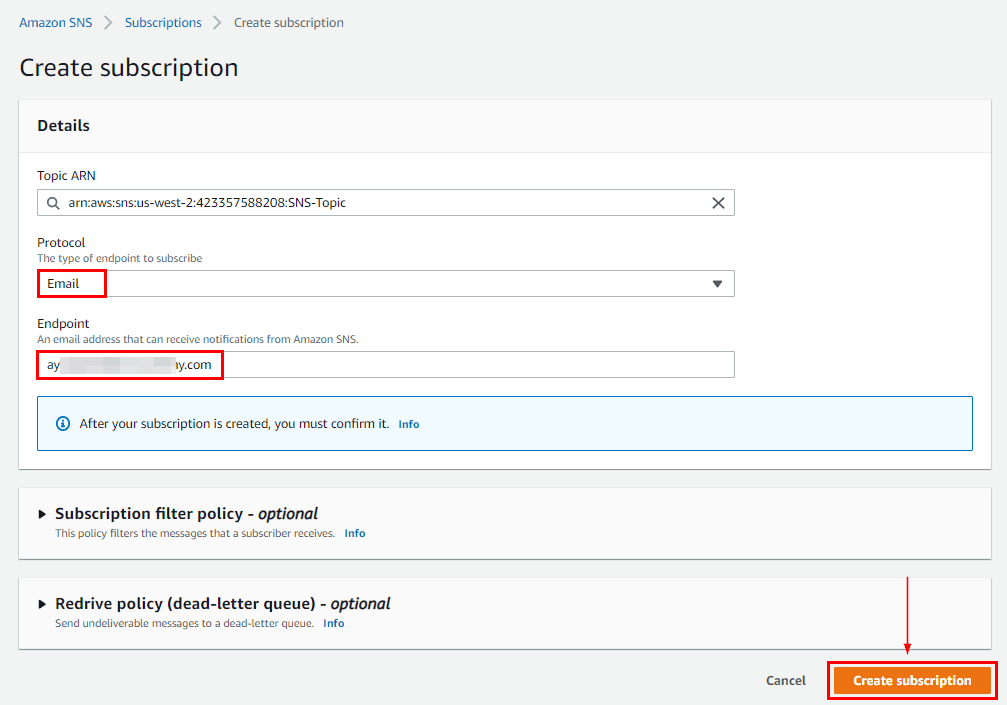Click the dropdown arrow on the Protocol selector
Viewport: 1007px width, 705px height.
click(717, 284)
